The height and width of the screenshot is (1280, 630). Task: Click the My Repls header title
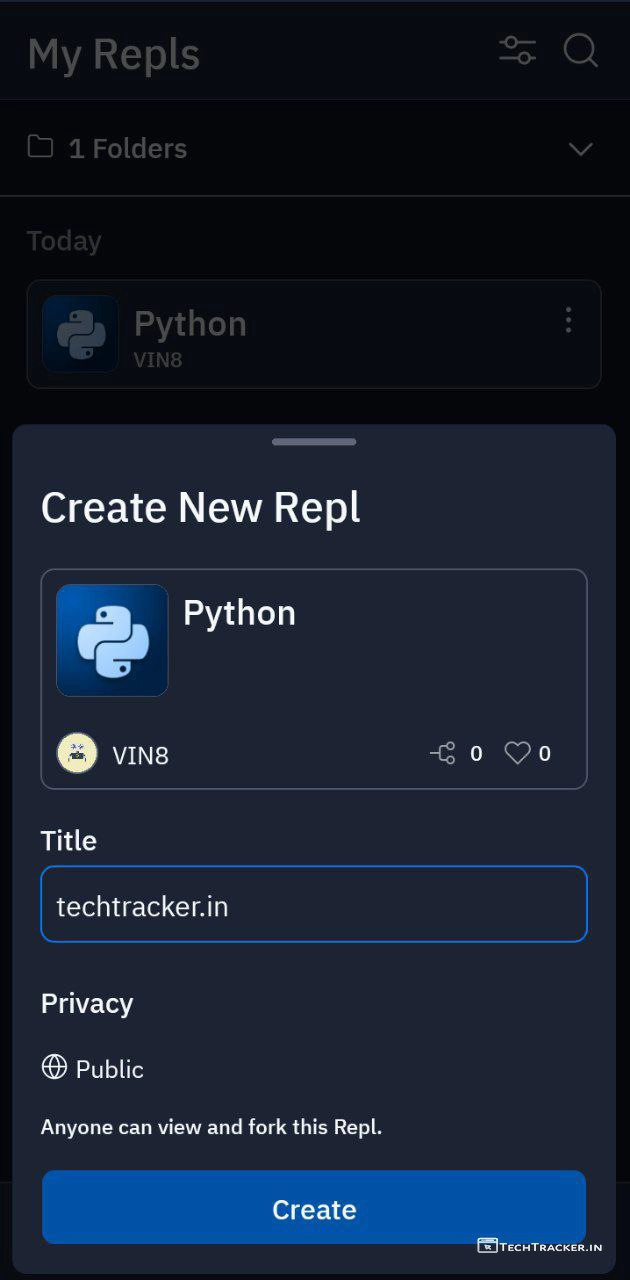tap(114, 54)
